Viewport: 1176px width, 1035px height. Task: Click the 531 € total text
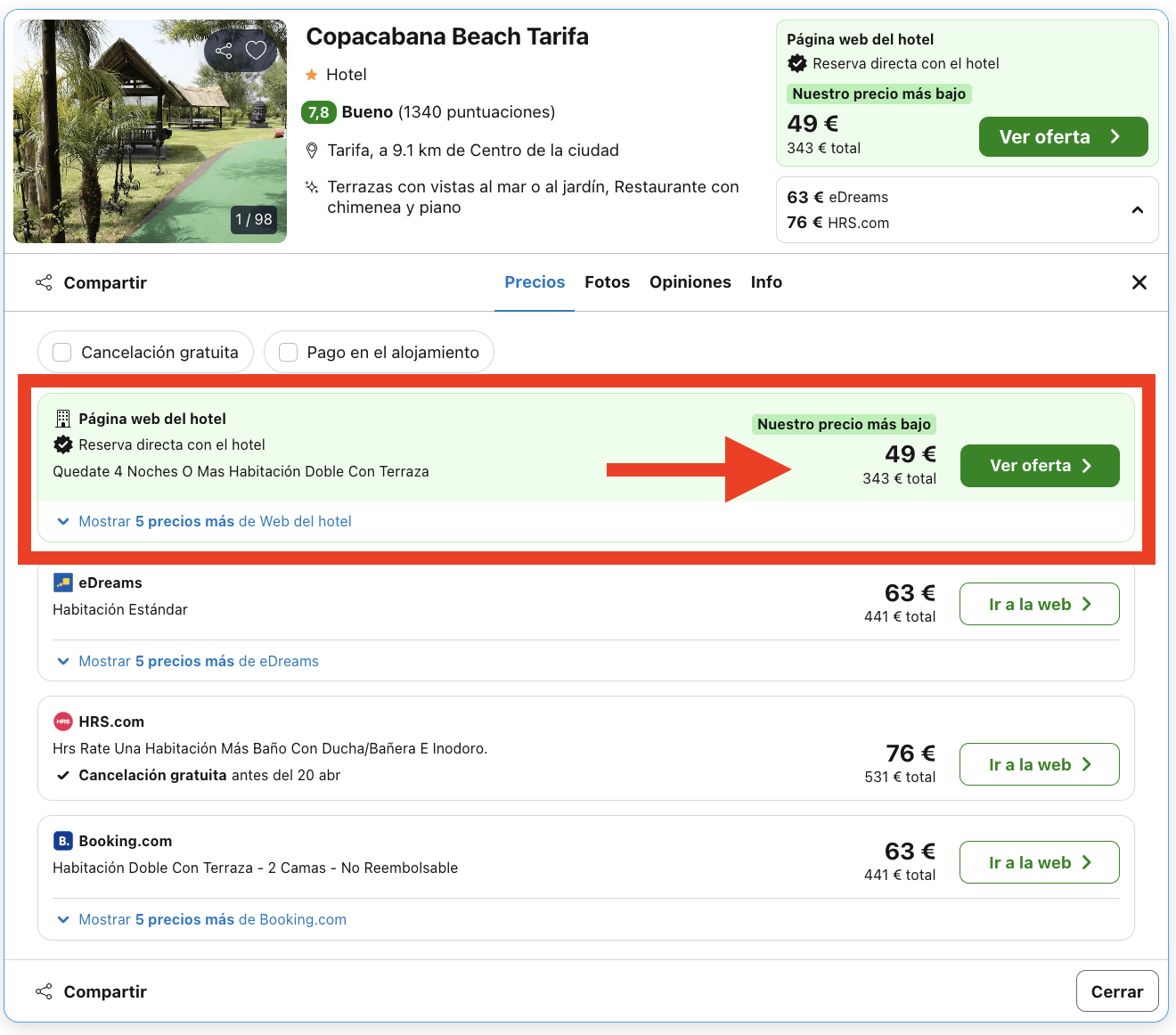(x=900, y=777)
